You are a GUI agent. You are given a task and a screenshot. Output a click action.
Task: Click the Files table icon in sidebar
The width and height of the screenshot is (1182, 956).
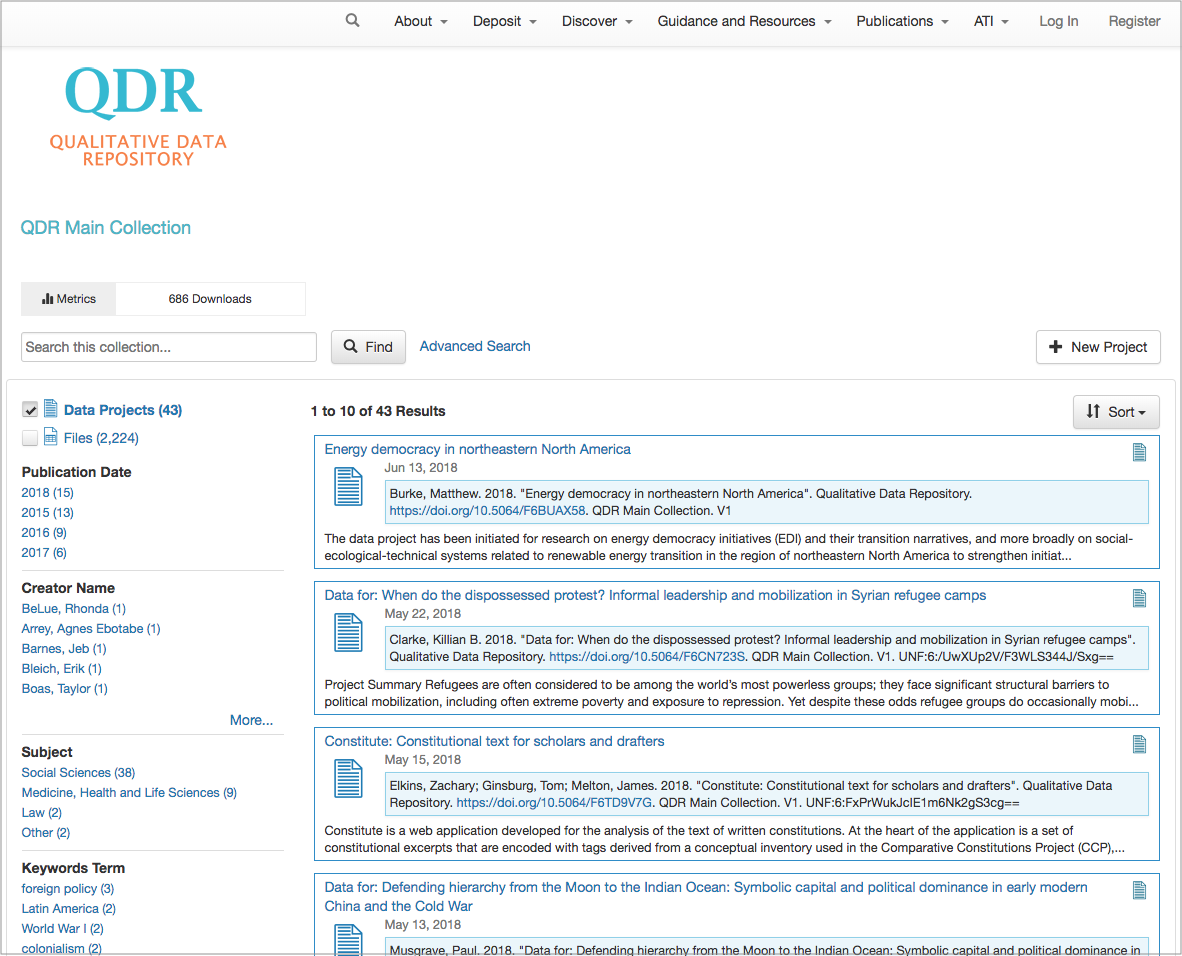pyautogui.click(x=51, y=437)
